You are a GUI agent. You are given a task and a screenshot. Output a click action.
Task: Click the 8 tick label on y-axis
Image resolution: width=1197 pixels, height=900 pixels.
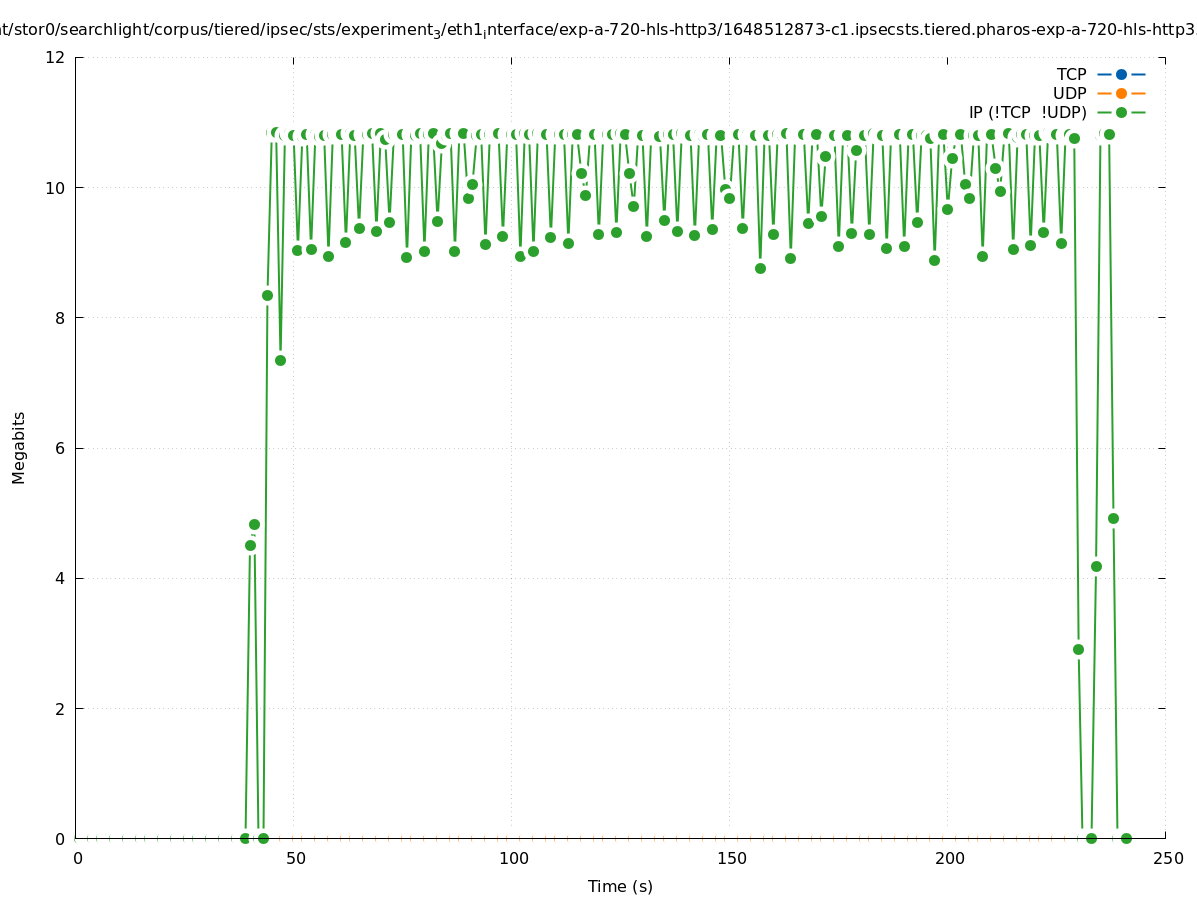point(61,318)
